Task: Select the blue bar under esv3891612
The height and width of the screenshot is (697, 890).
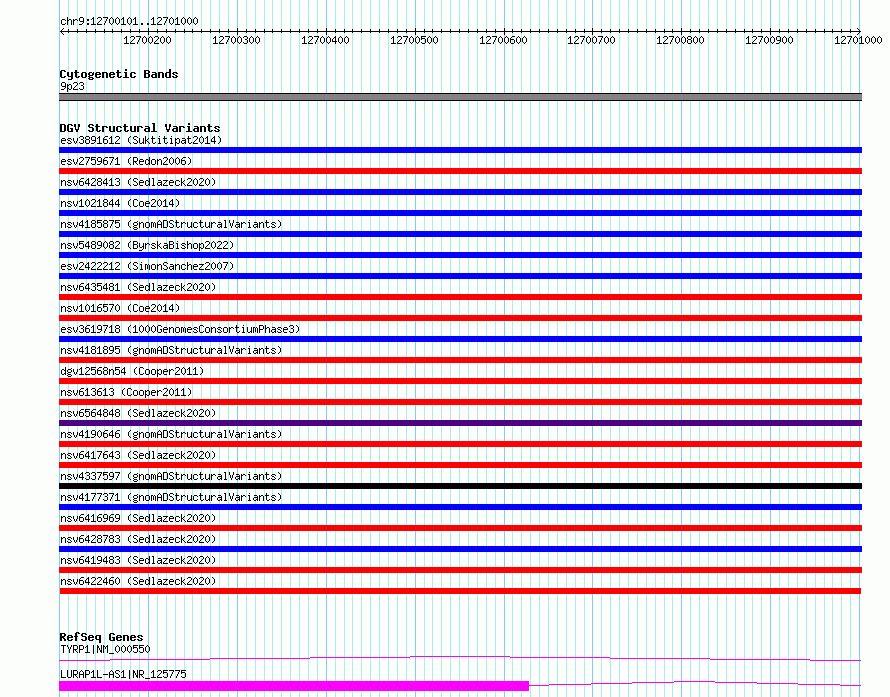Action: [460, 150]
